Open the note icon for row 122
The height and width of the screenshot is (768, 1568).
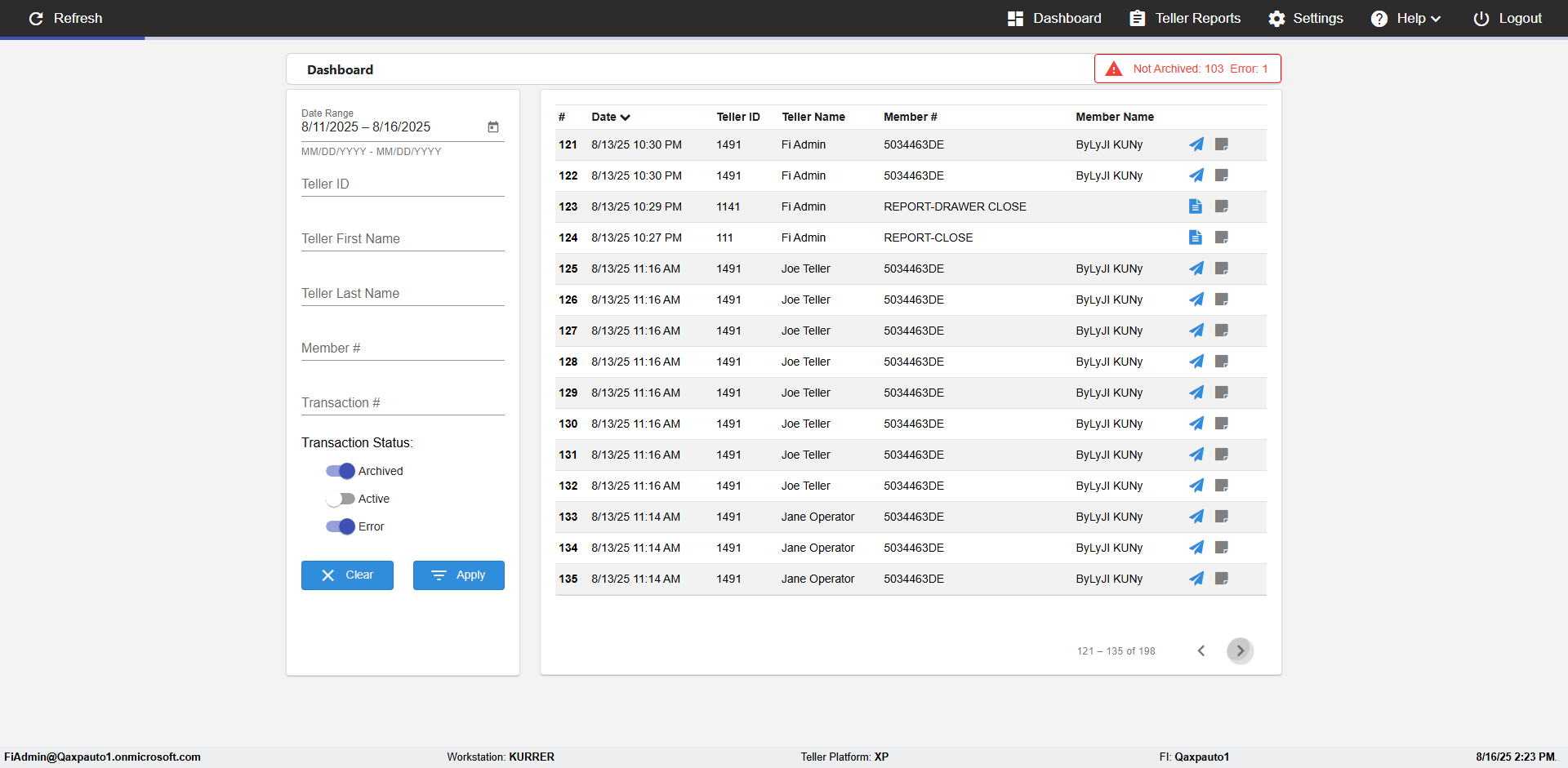pyautogui.click(x=1222, y=175)
